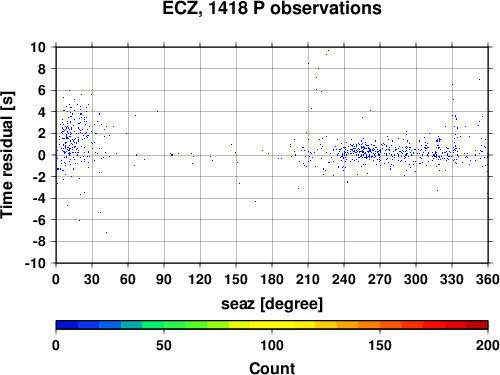Click the seaz [degree] axis label
The width and height of the screenshot is (500, 375).
click(272, 304)
